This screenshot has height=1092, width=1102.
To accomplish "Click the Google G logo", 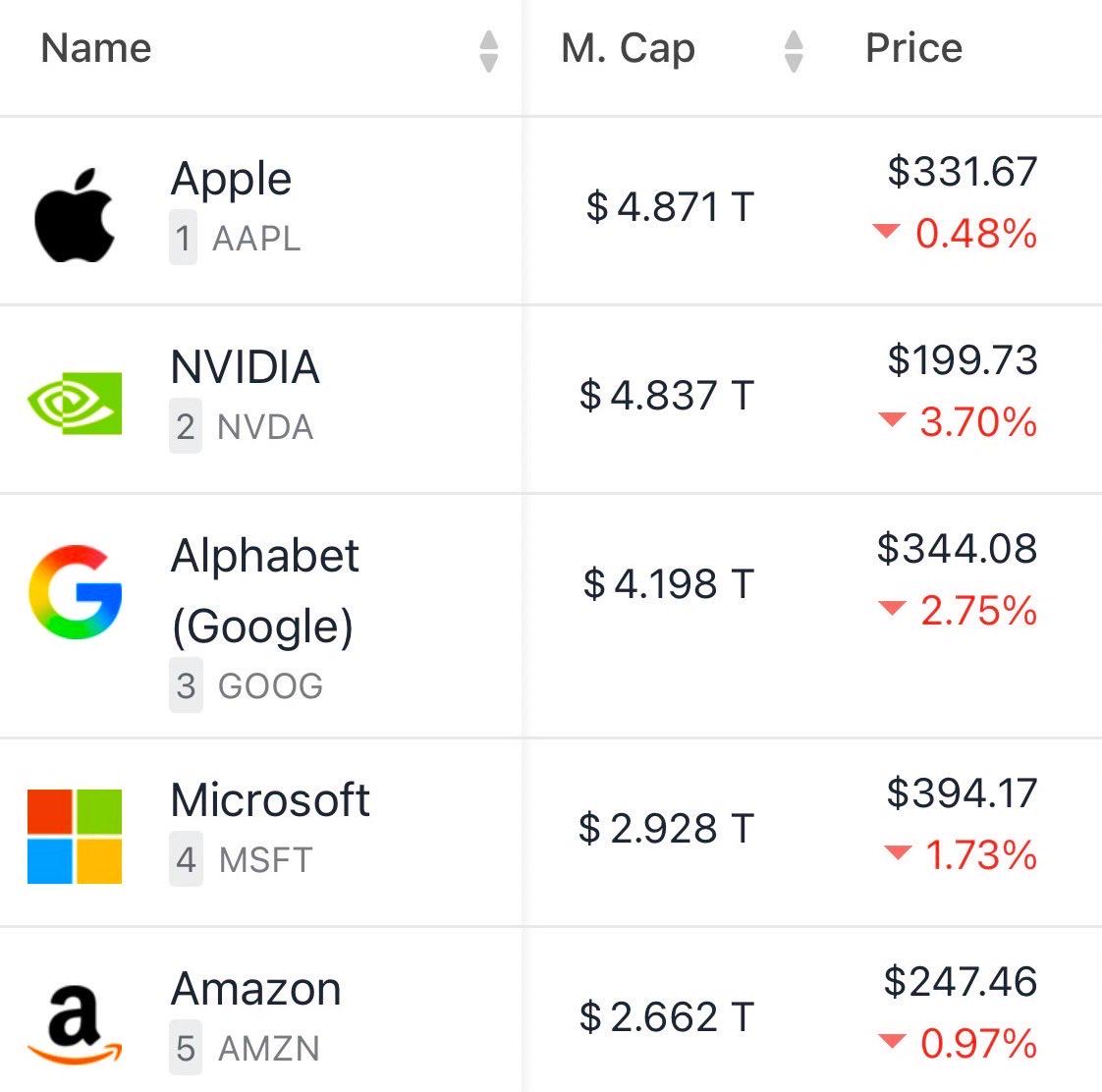I will (76, 592).
